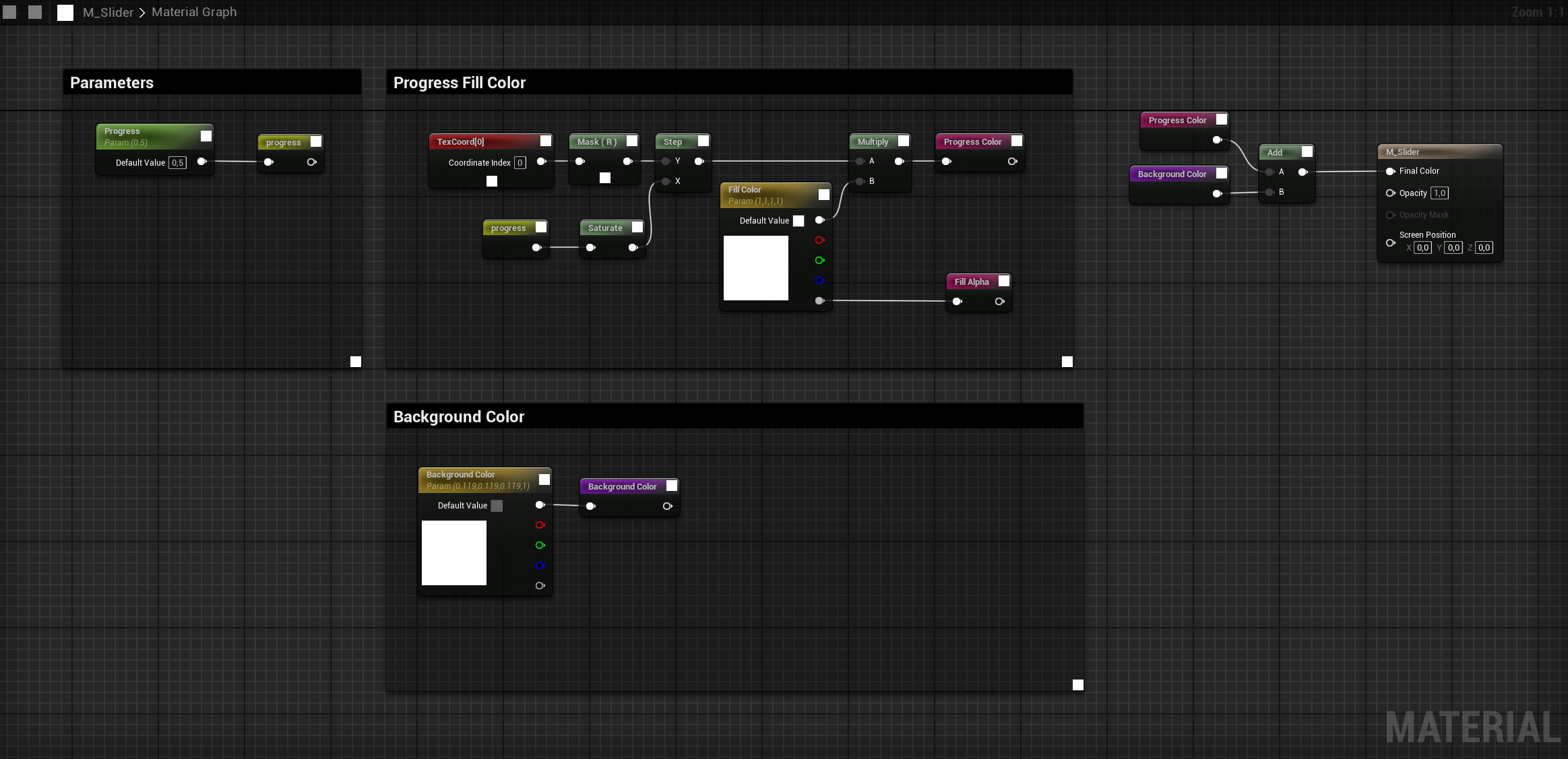Collapse the Progress scalar parameter node
This screenshot has height=759, width=1568.
pyautogui.click(x=206, y=136)
